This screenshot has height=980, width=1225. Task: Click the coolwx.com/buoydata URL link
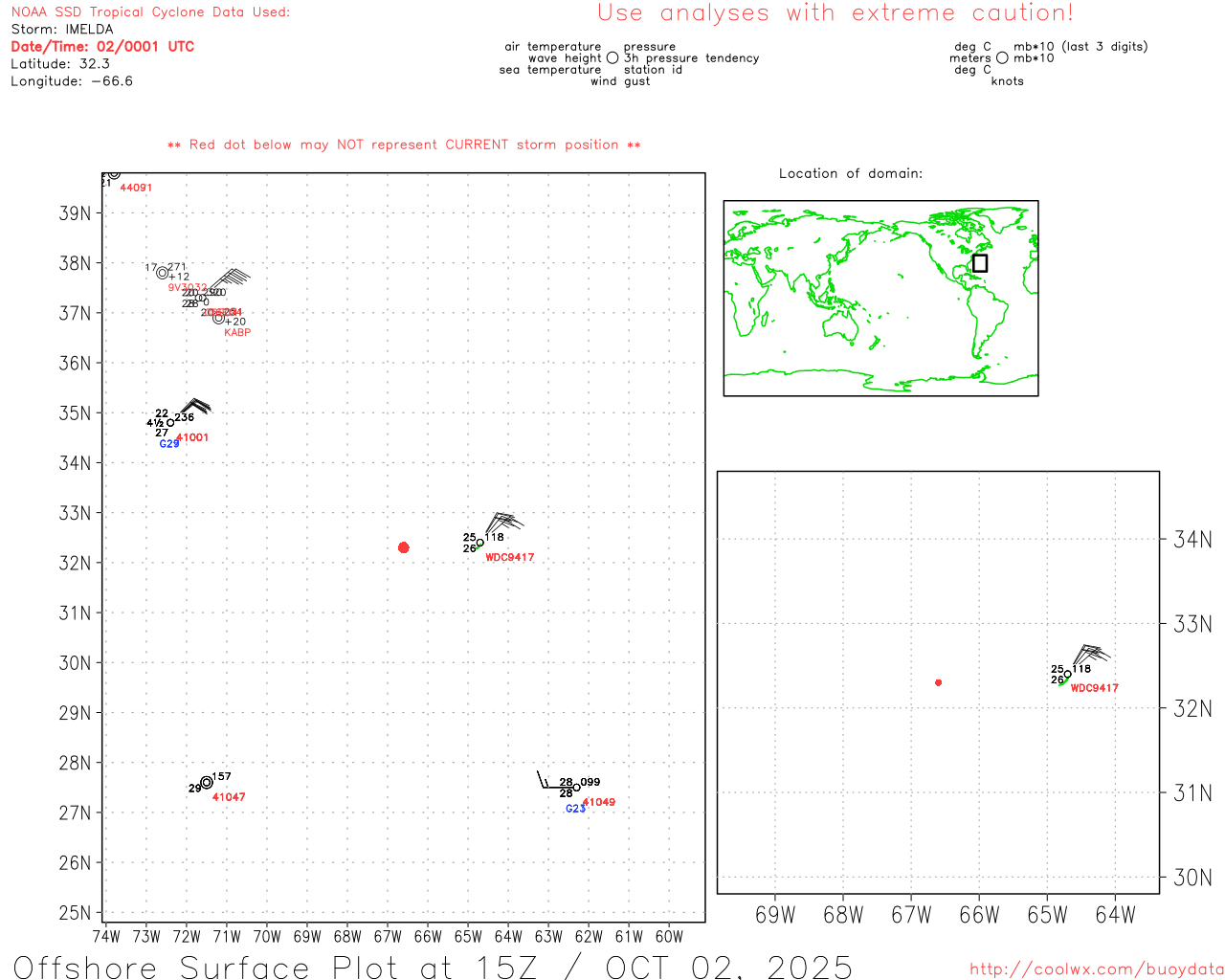pos(1097,969)
